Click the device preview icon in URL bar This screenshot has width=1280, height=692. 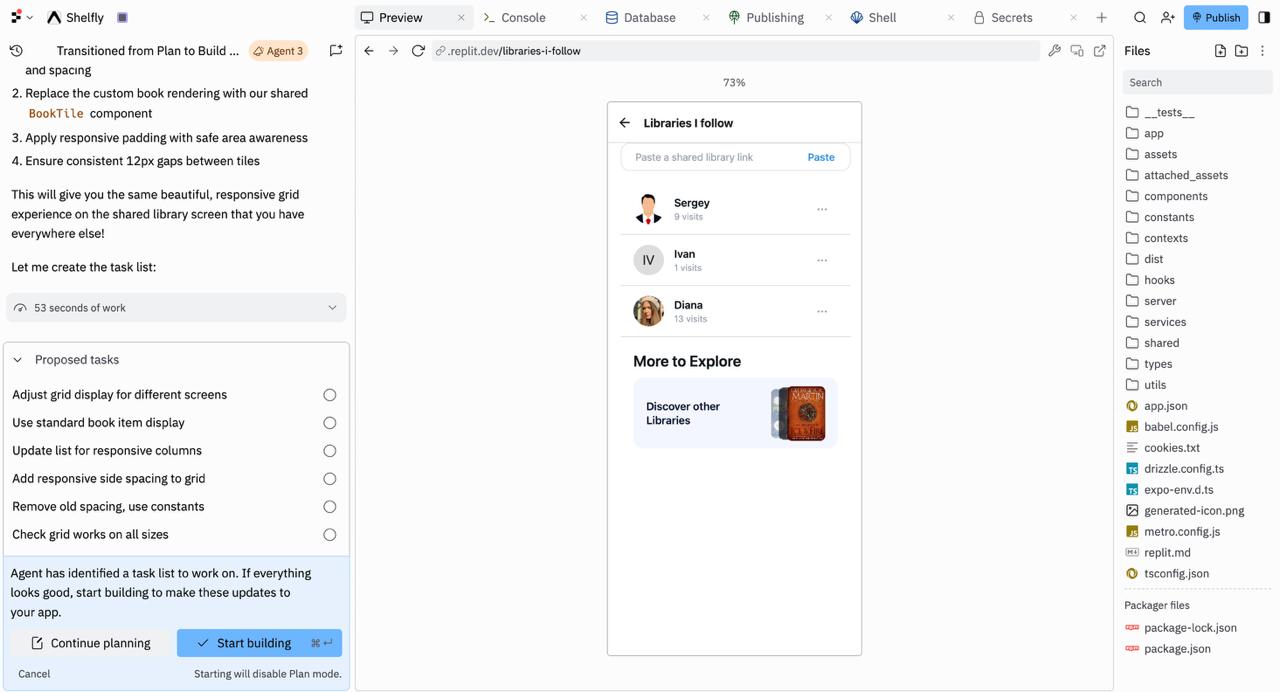[1077, 51]
